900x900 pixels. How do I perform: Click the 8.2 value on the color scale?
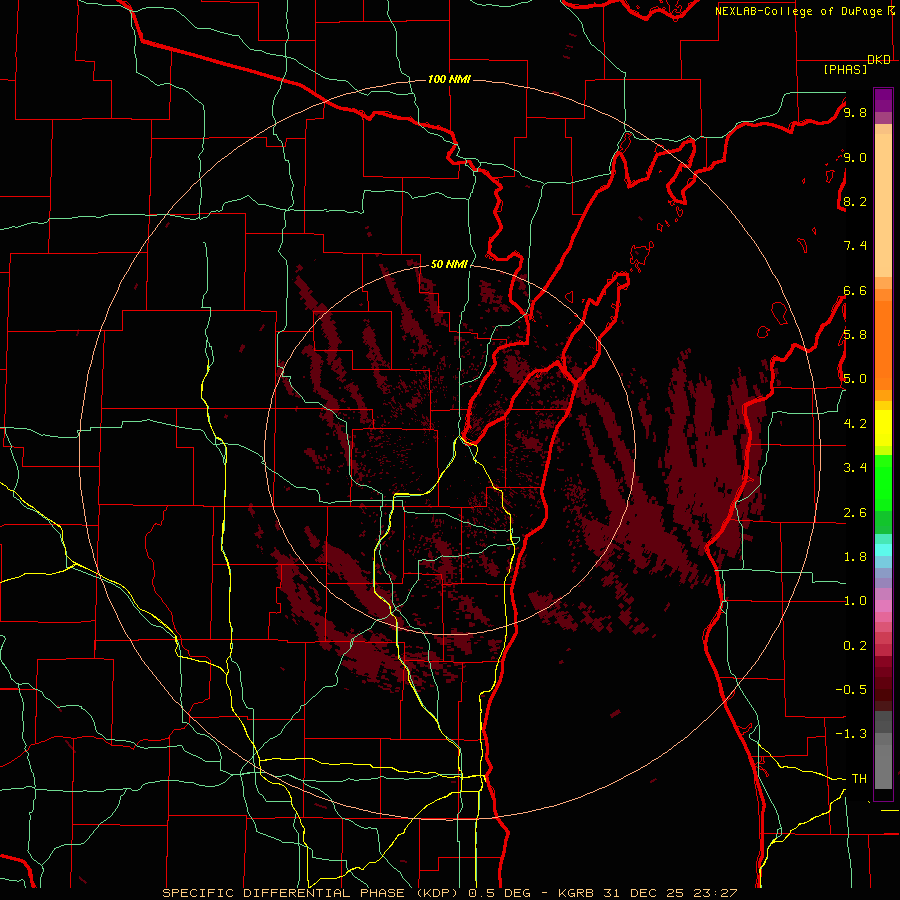(x=855, y=201)
